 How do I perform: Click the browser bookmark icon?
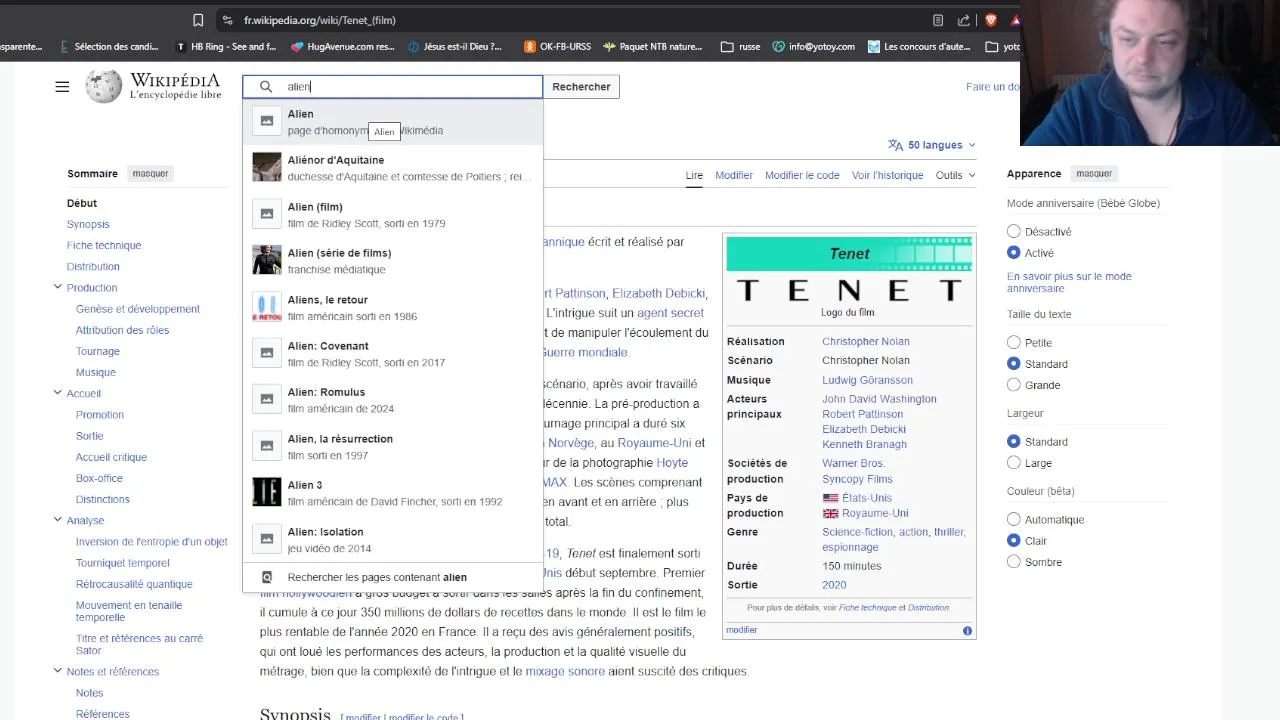(x=198, y=20)
